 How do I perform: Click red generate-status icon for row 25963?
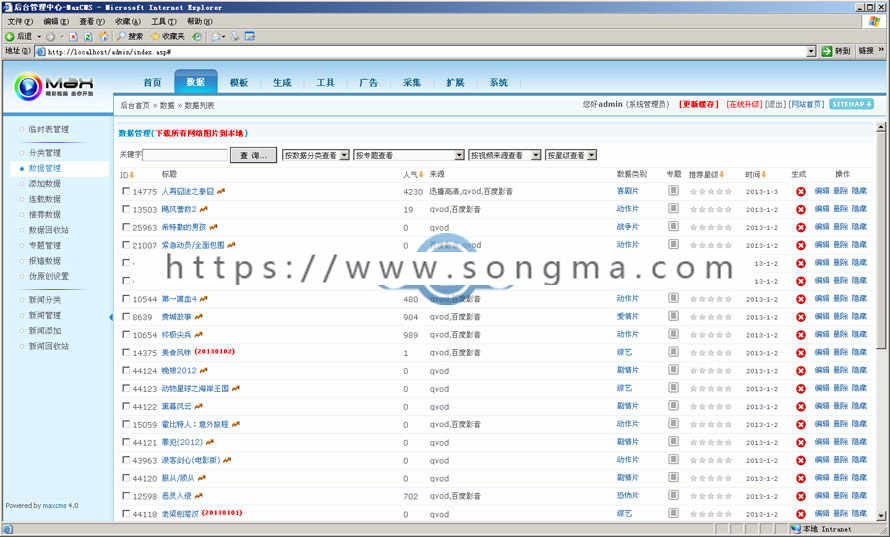800,228
